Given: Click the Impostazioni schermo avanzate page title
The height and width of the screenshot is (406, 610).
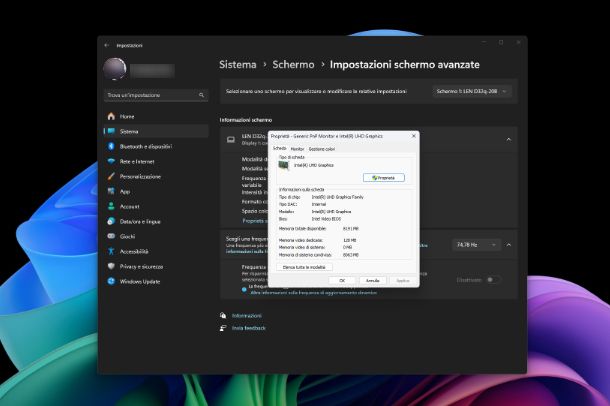Looking at the screenshot, I should click(x=405, y=65).
